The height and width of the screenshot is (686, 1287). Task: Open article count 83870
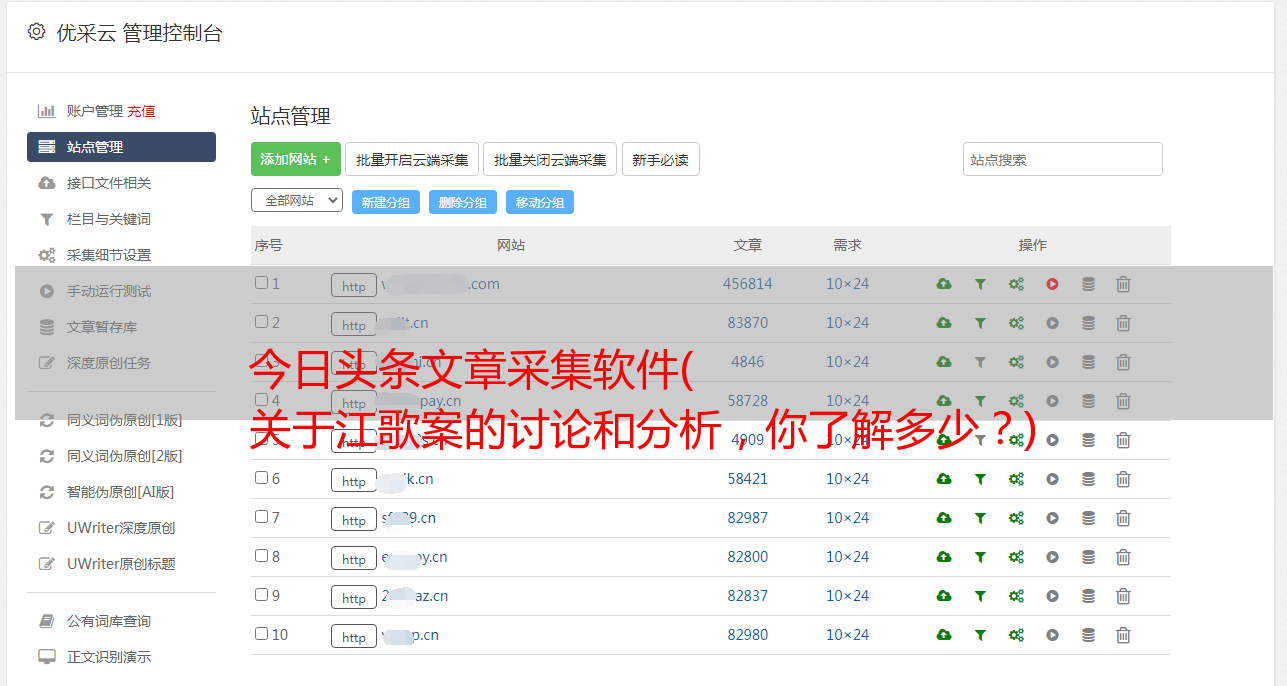click(748, 323)
